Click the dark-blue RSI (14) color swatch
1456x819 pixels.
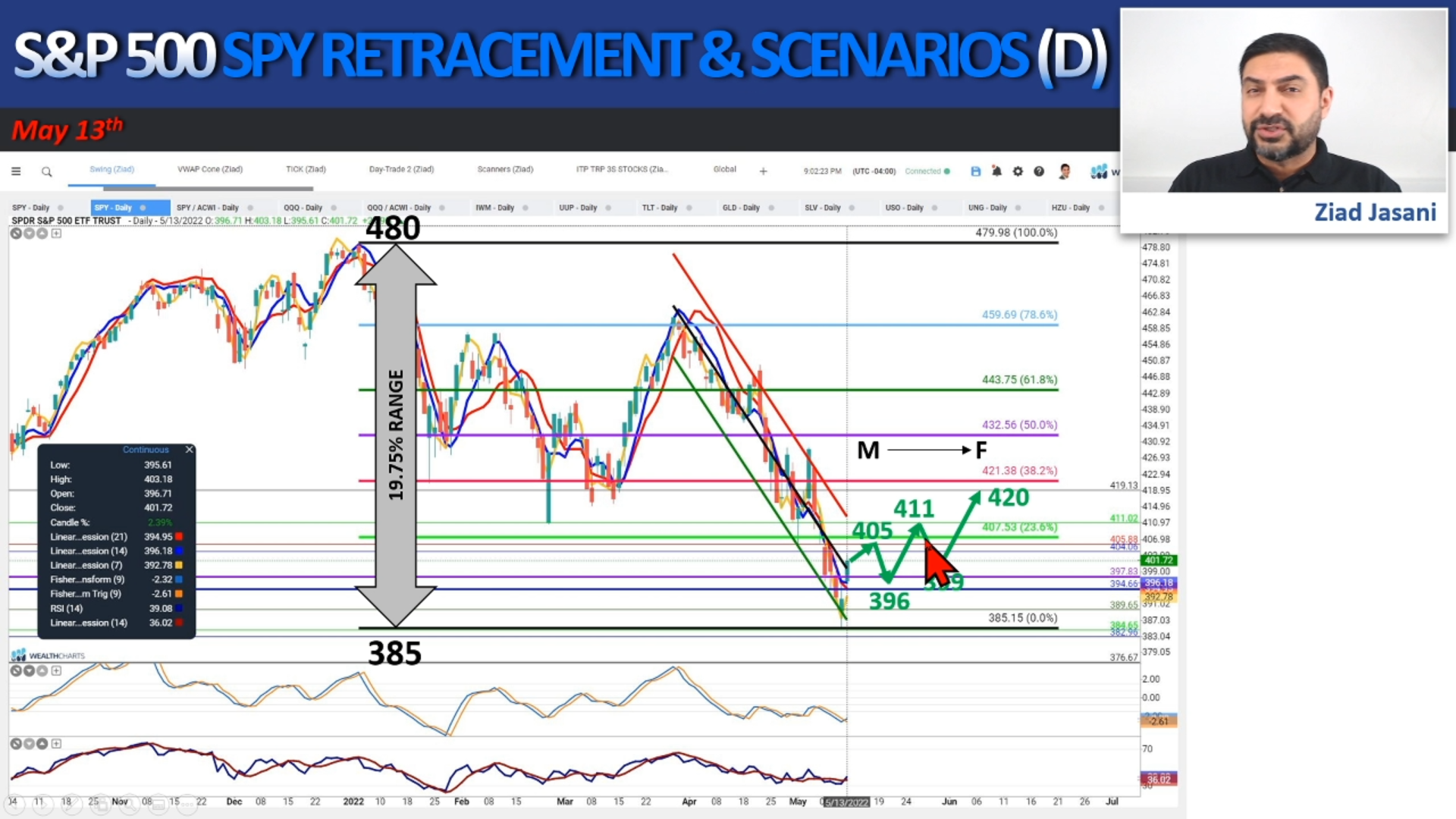(179, 608)
